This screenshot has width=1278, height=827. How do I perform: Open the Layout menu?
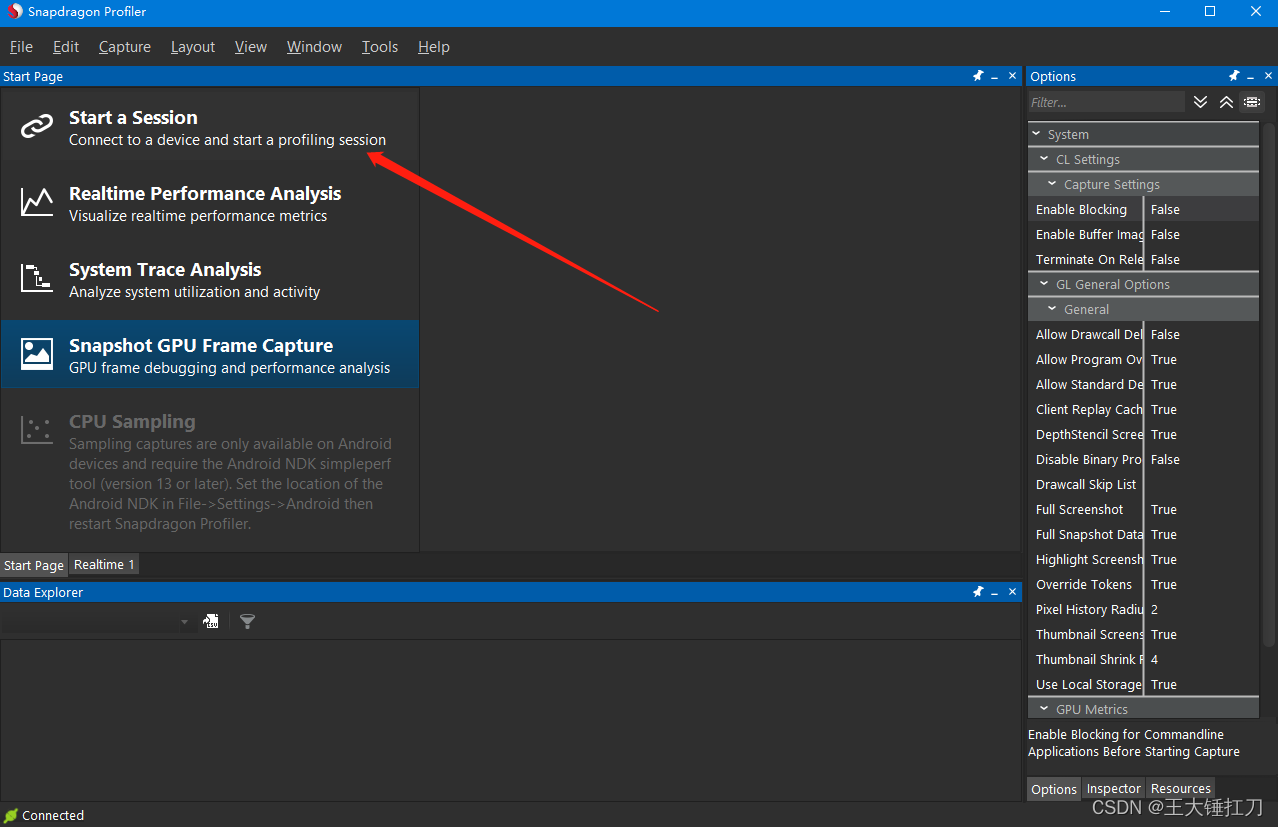click(193, 47)
